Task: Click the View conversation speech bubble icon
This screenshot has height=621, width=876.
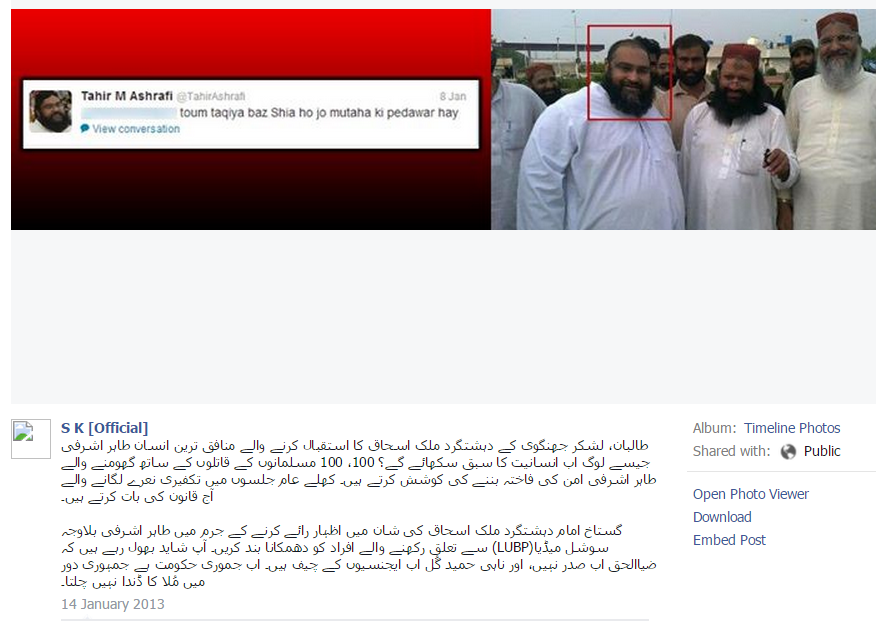Action: [84, 128]
